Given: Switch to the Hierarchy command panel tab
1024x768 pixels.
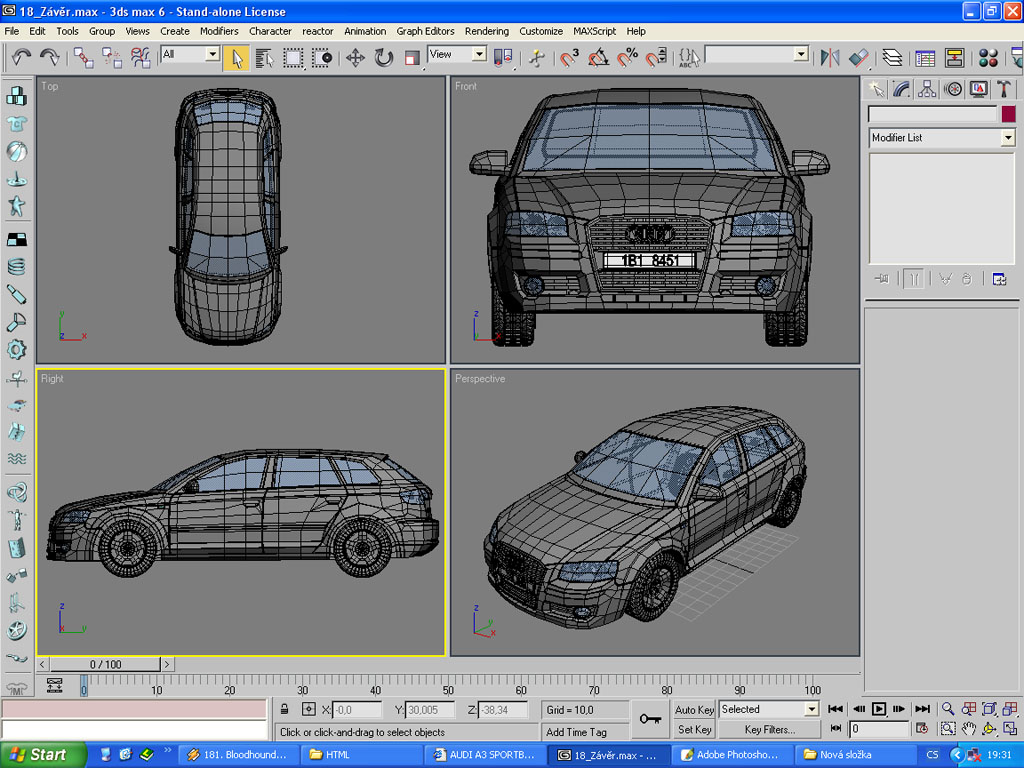Looking at the screenshot, I should click(927, 89).
